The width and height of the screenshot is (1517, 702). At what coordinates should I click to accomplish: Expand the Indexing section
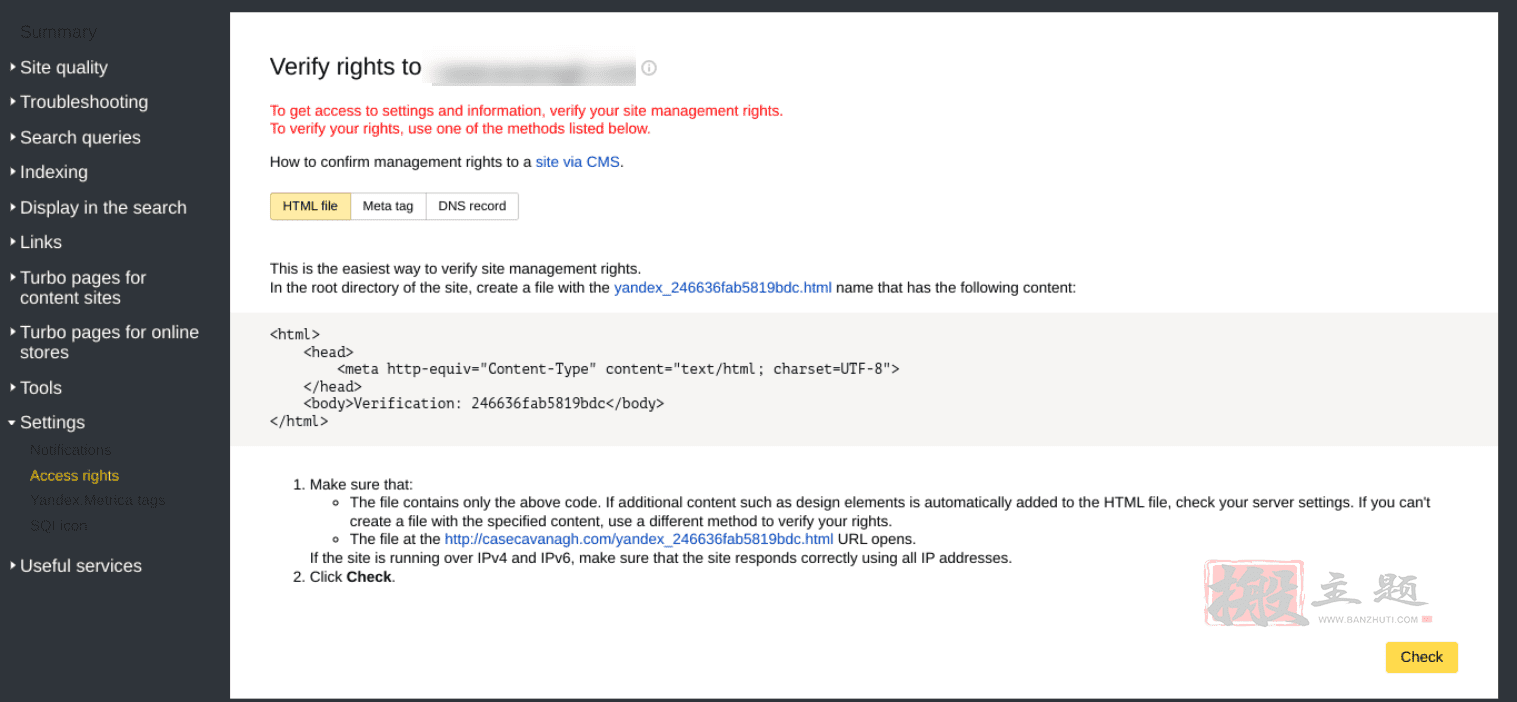(x=53, y=172)
